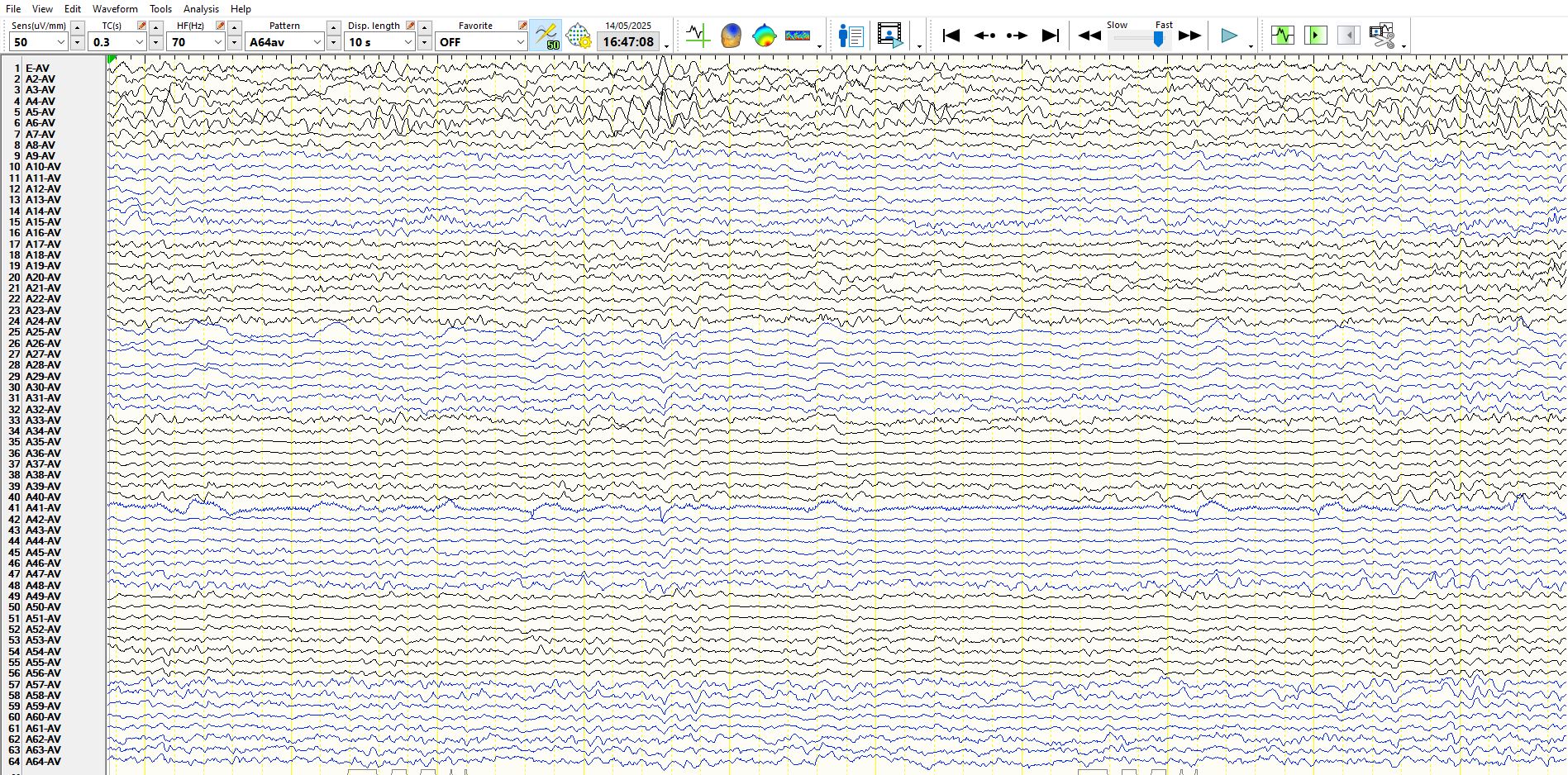
Task: Open the 3D head voltage map
Action: [731, 36]
